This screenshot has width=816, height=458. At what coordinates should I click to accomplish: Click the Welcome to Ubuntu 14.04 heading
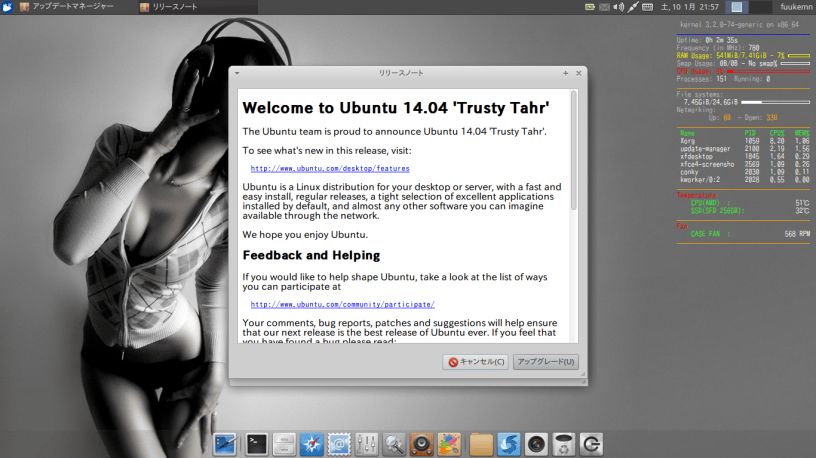[396, 108]
